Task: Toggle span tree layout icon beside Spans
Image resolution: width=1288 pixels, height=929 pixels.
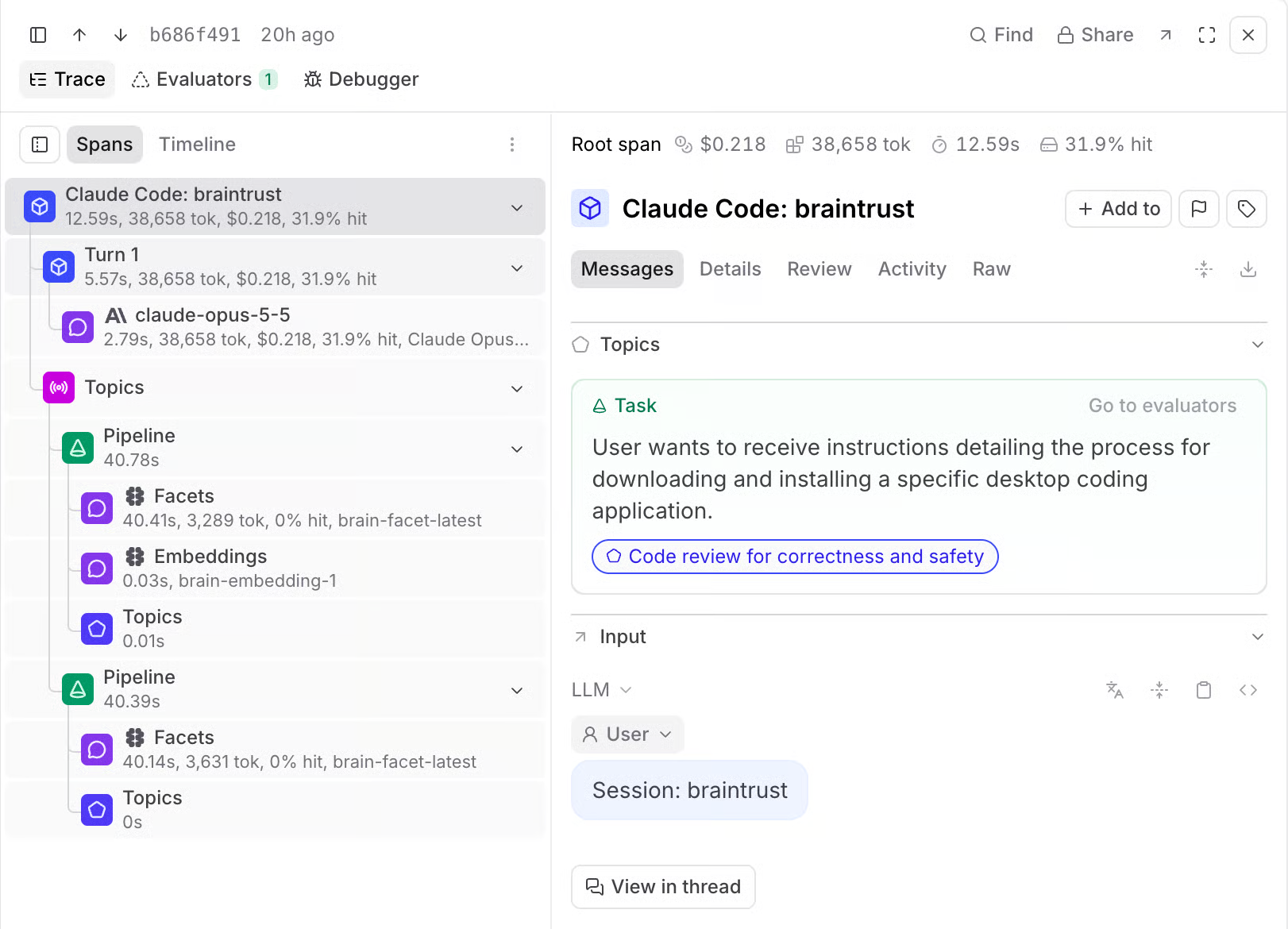Action: coord(40,145)
